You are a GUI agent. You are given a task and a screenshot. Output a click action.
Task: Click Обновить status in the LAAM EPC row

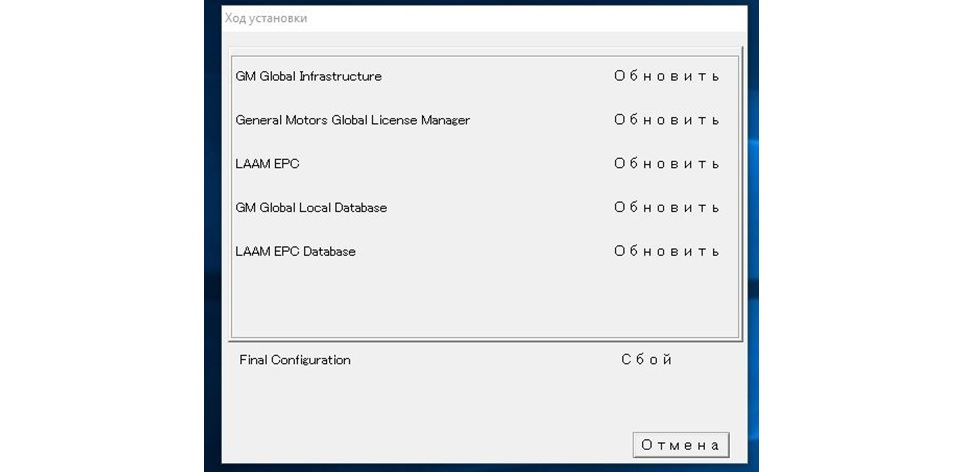(x=667, y=164)
